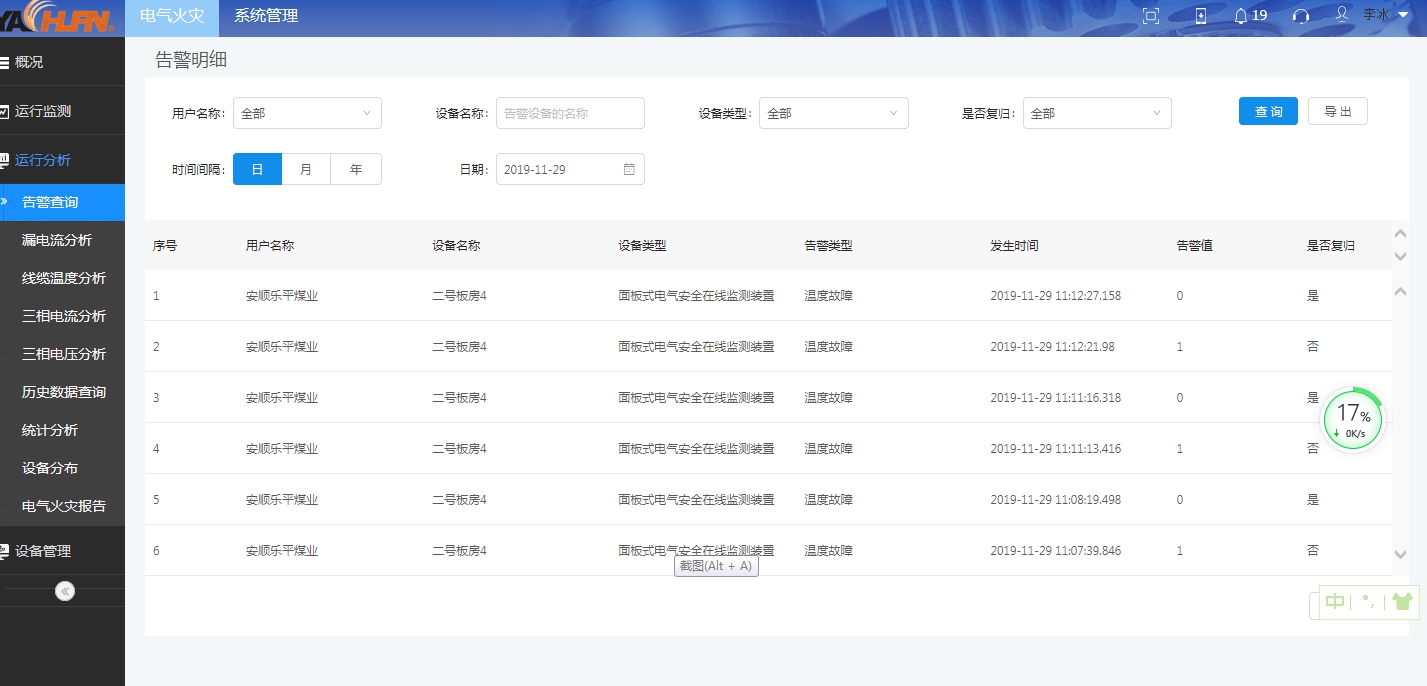
Task: Select 年 time interval
Action: pyautogui.click(x=356, y=169)
